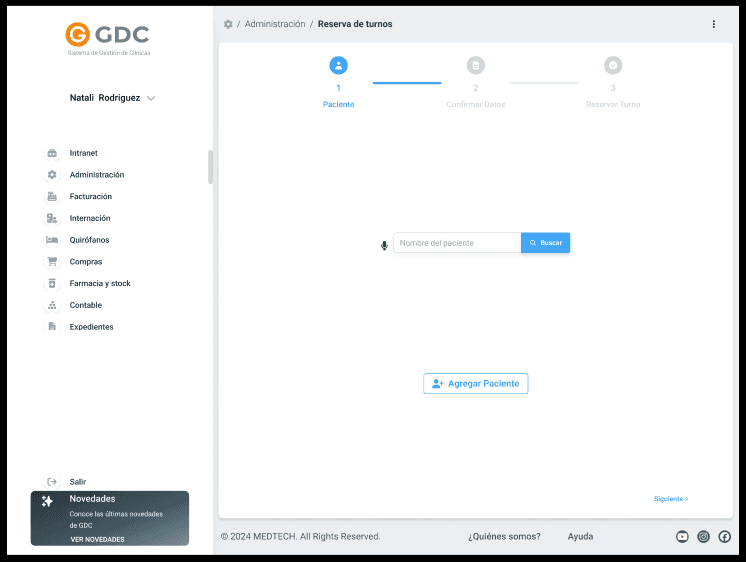Click the sidebar vertical scrollbar
Image resolution: width=746 pixels, height=562 pixels.
coord(210,167)
